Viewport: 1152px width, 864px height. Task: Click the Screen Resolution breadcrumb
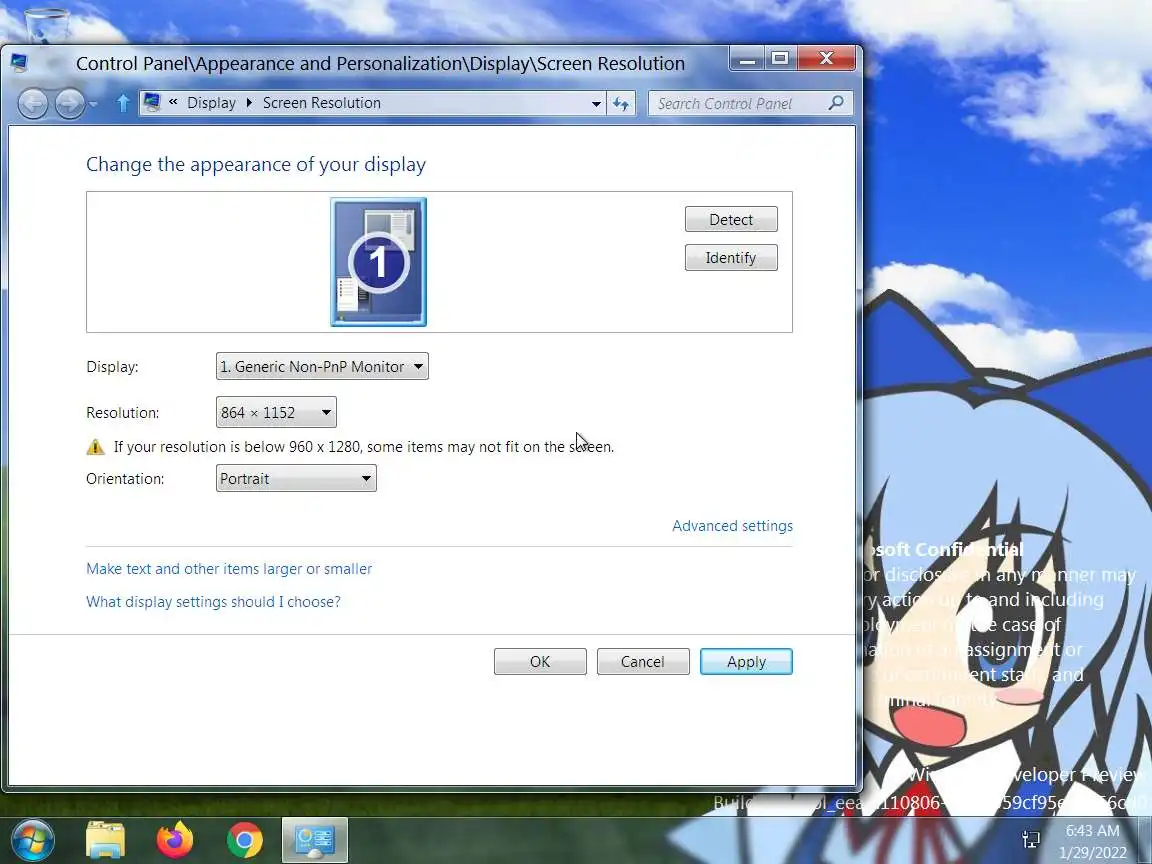(x=322, y=103)
